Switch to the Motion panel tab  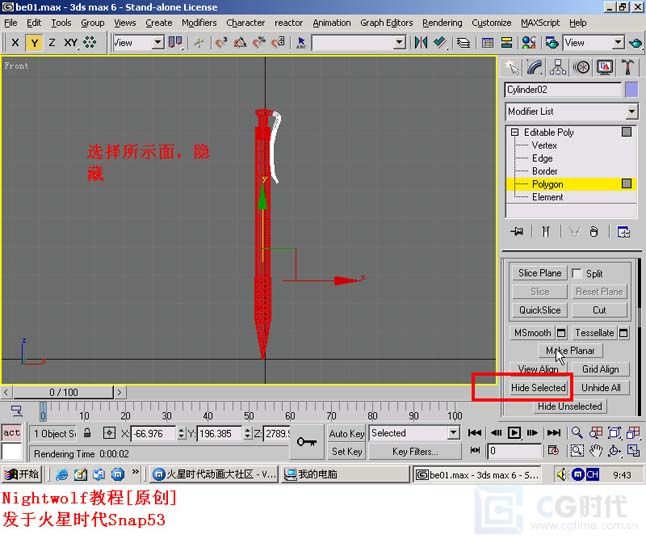click(x=581, y=67)
